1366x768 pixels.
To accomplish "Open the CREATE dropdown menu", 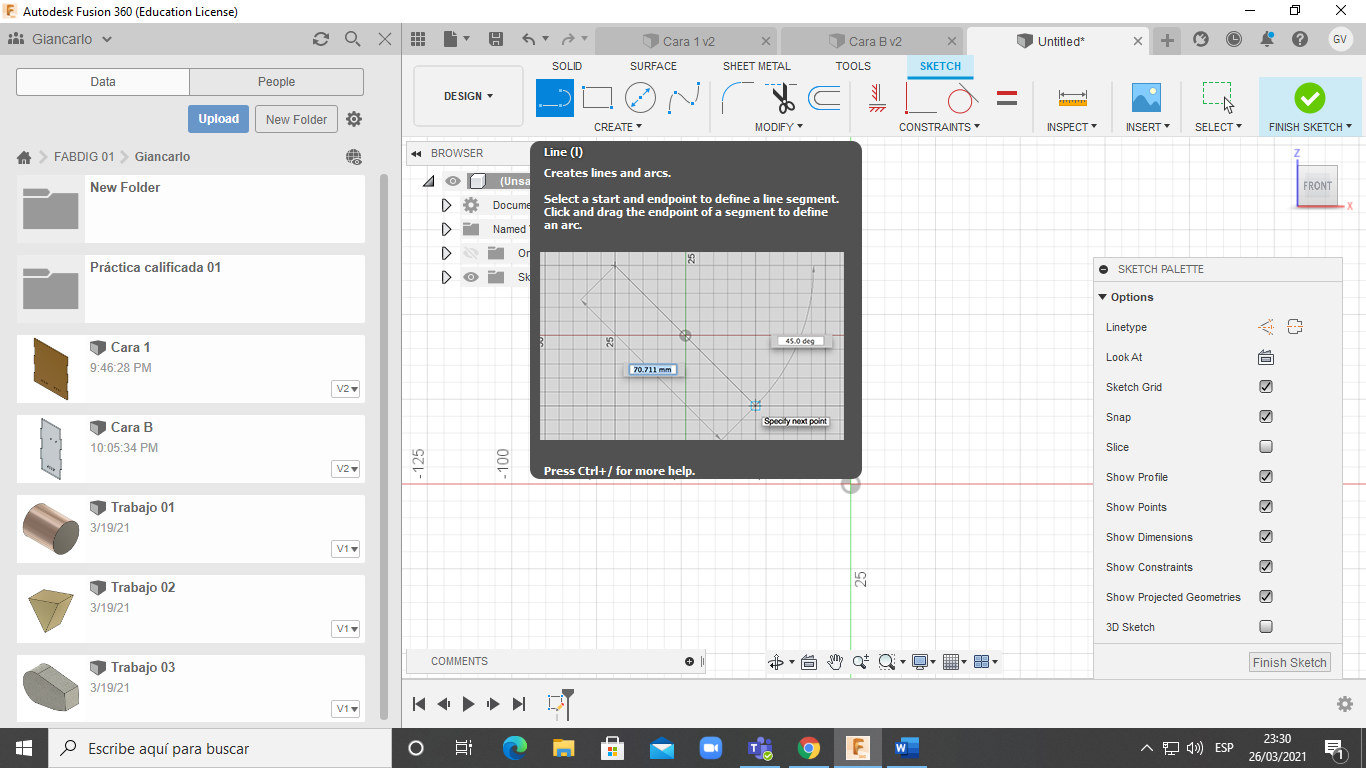I will pos(618,127).
